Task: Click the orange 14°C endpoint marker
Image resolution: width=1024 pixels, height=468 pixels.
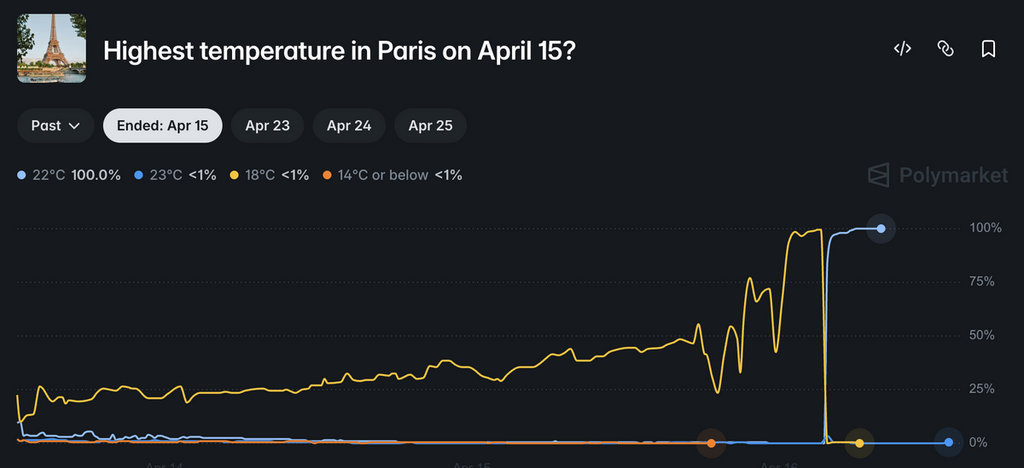Action: pos(711,442)
